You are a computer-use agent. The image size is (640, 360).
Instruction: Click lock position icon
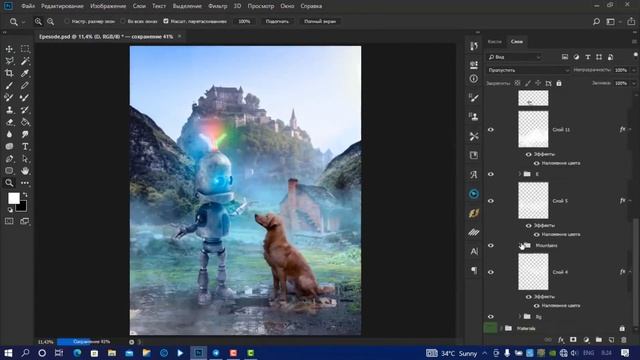coord(538,83)
